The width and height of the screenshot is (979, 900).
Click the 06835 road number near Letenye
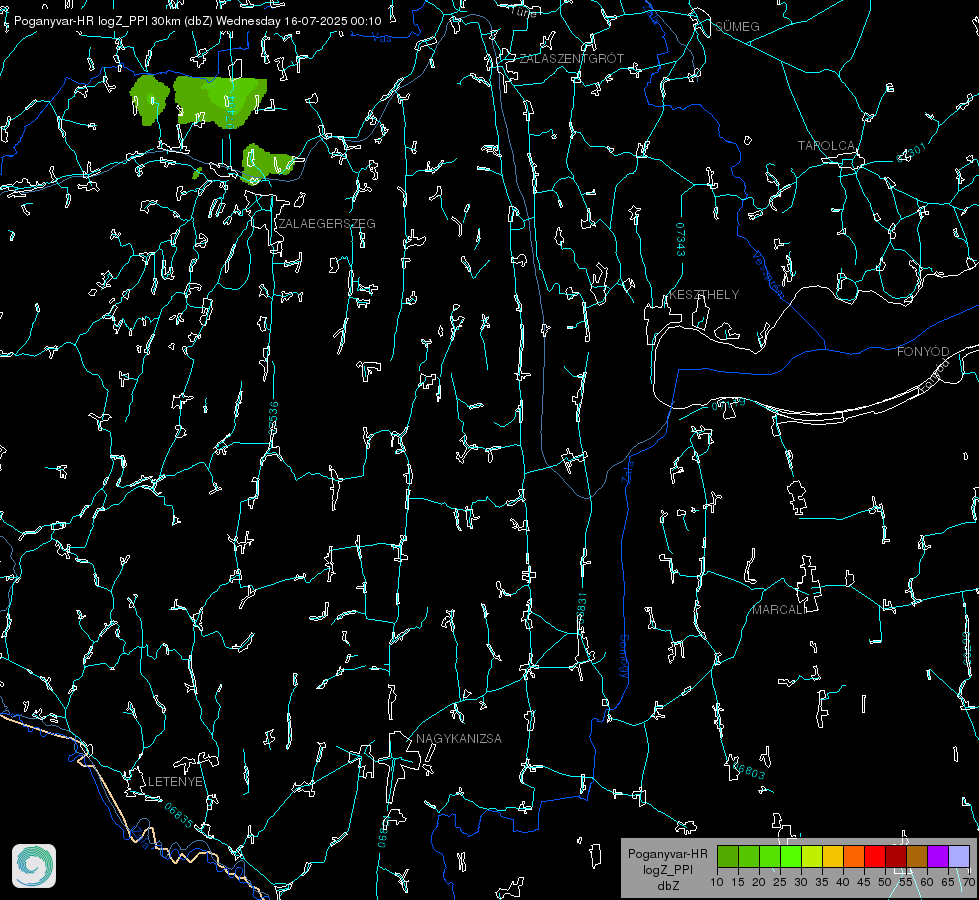pyautogui.click(x=179, y=816)
